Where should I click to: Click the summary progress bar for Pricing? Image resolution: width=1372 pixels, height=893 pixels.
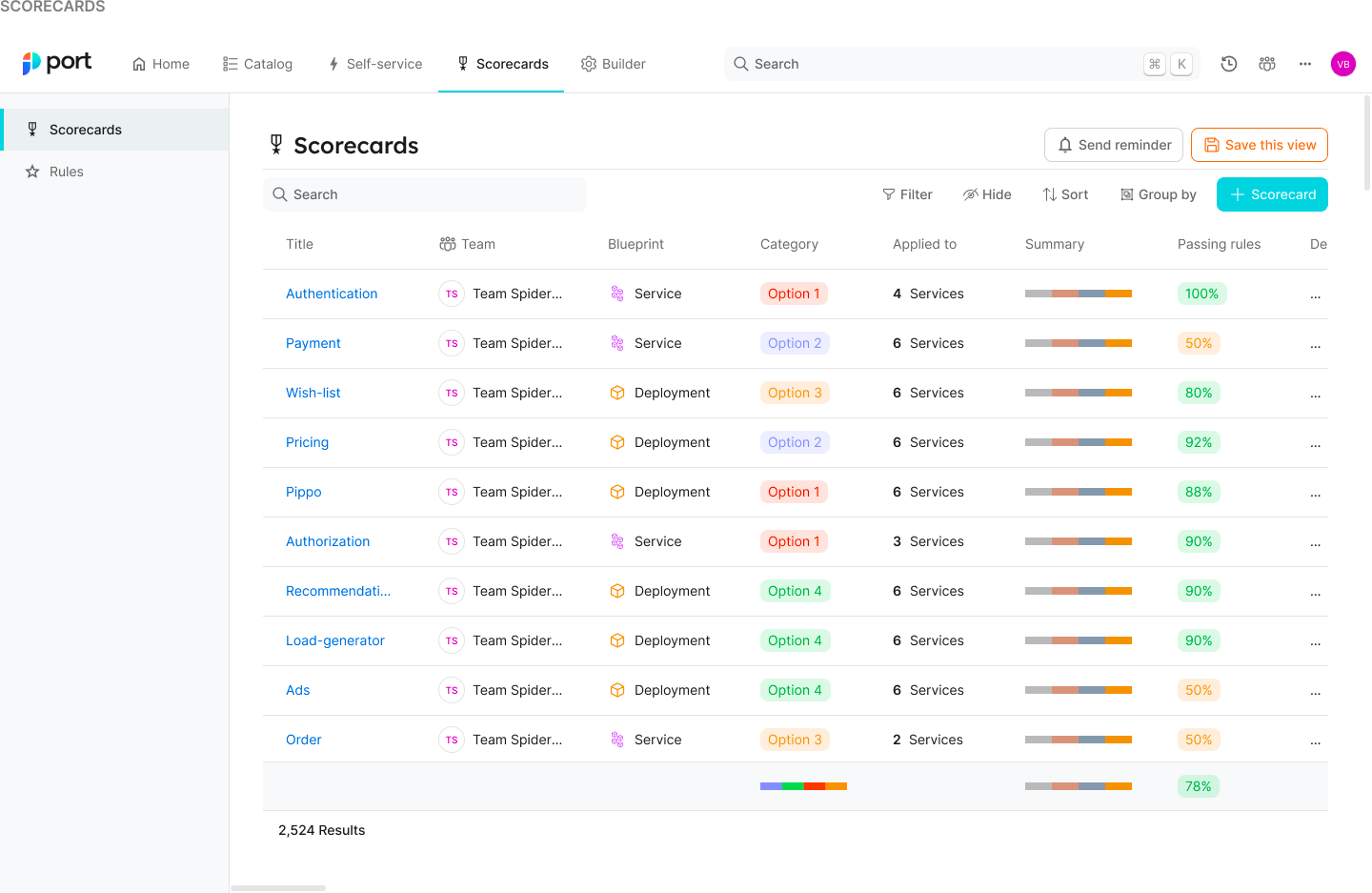(1078, 442)
